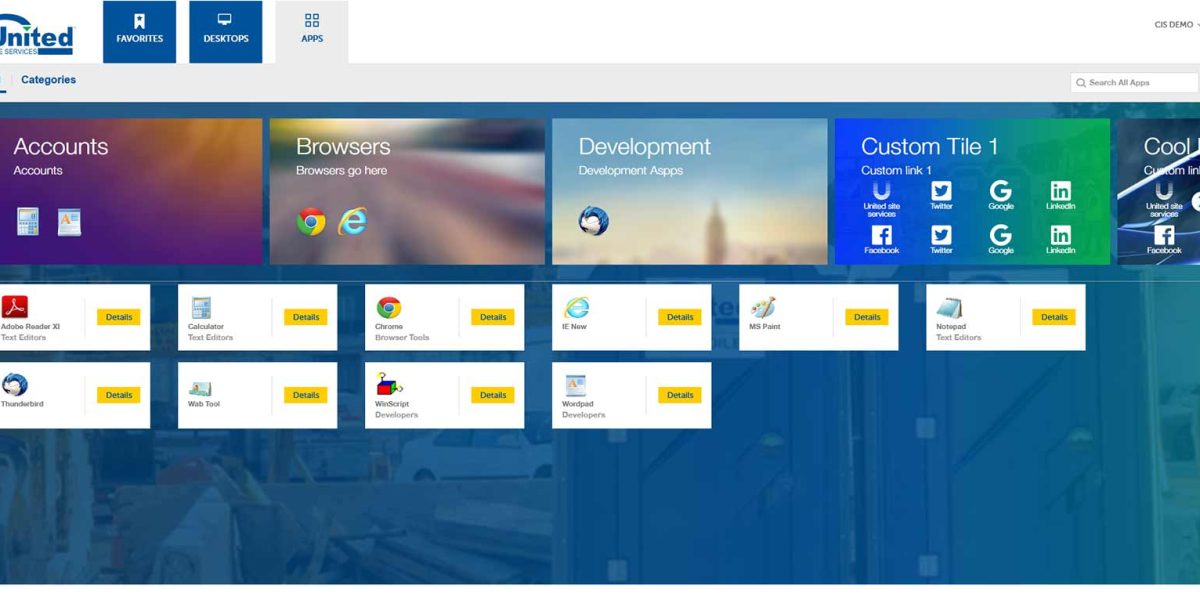Launch Thunderbird from the Development tile
This screenshot has width=1200, height=600.
click(593, 222)
